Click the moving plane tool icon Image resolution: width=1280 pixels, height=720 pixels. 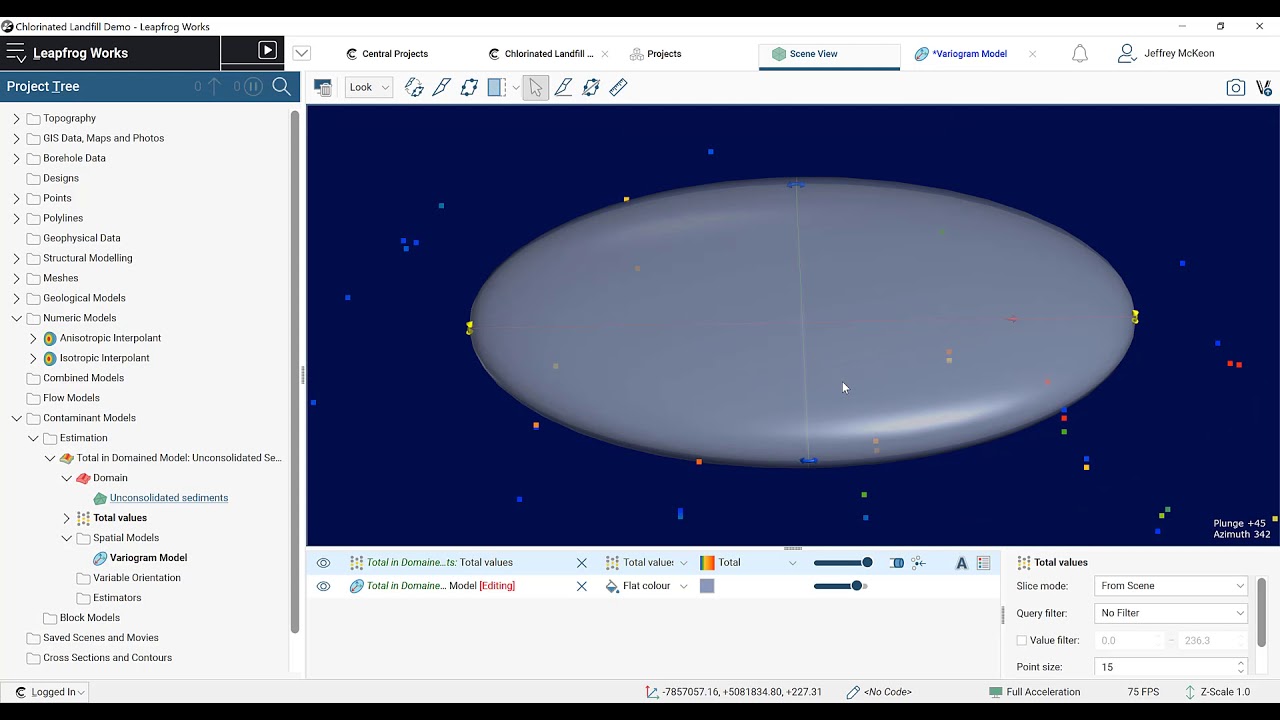[469, 87]
